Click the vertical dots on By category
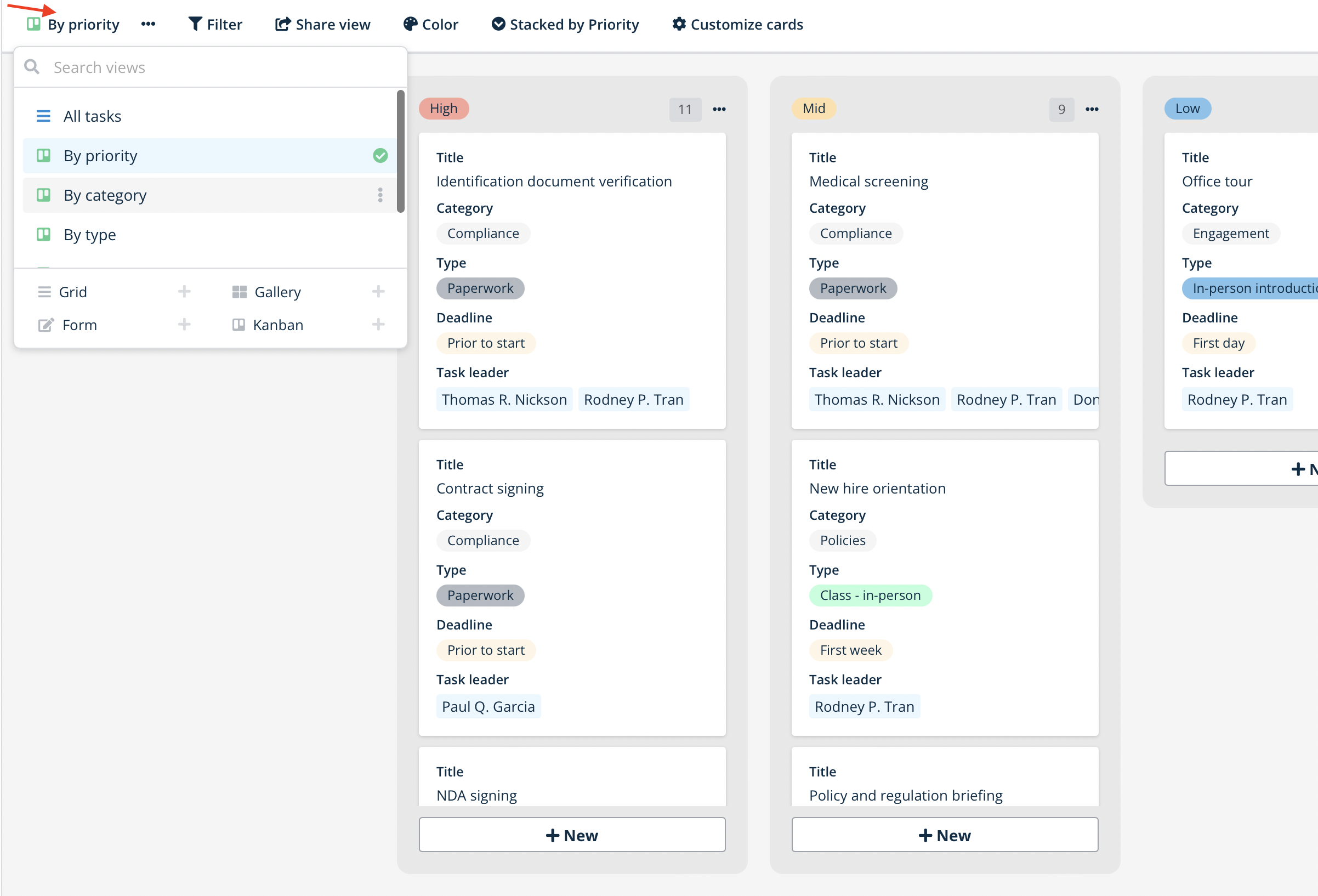 coord(380,195)
